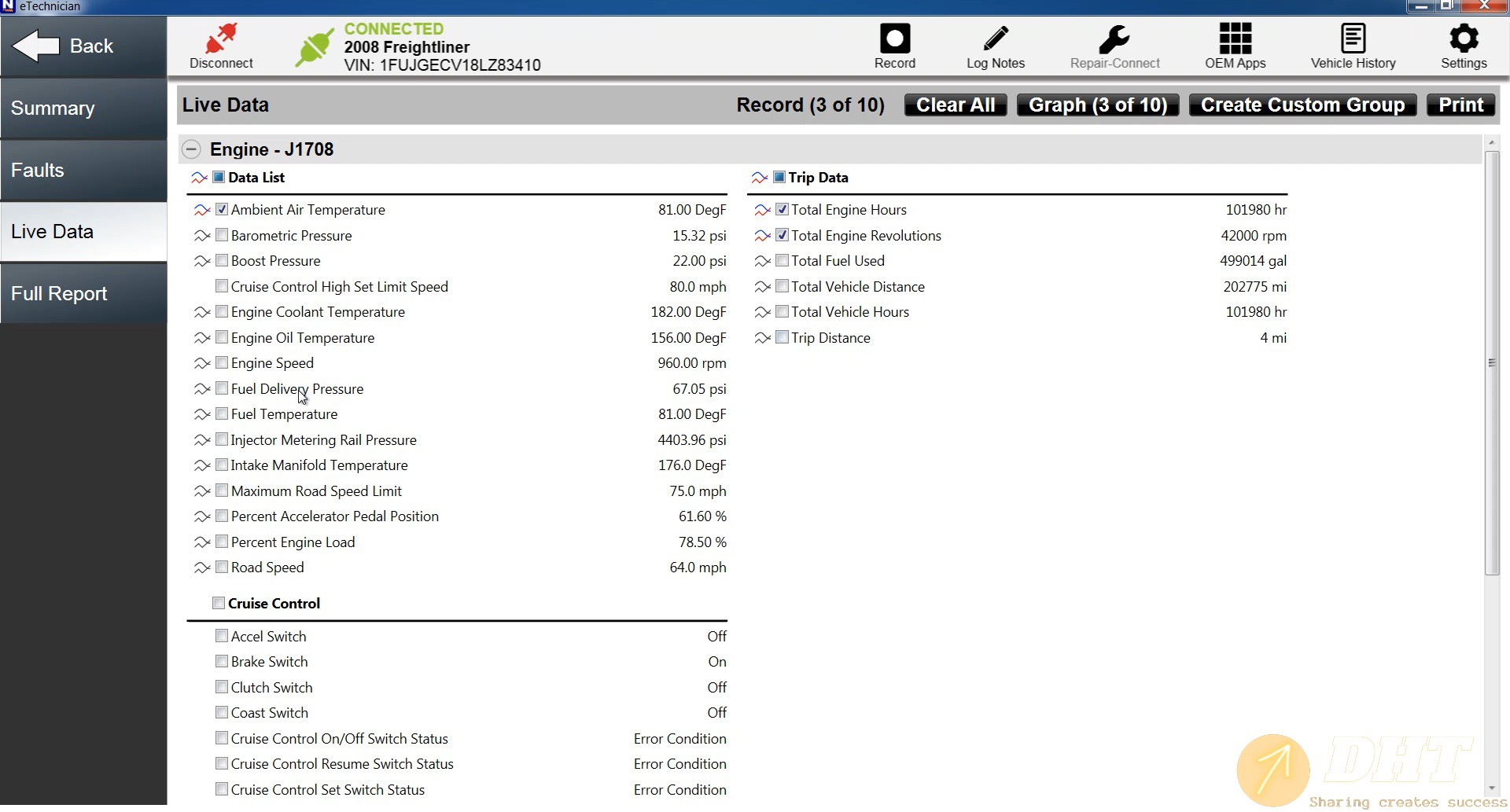Screen dimensions: 1510x812
Task: Open Log Notes pencil icon
Action: 995,39
